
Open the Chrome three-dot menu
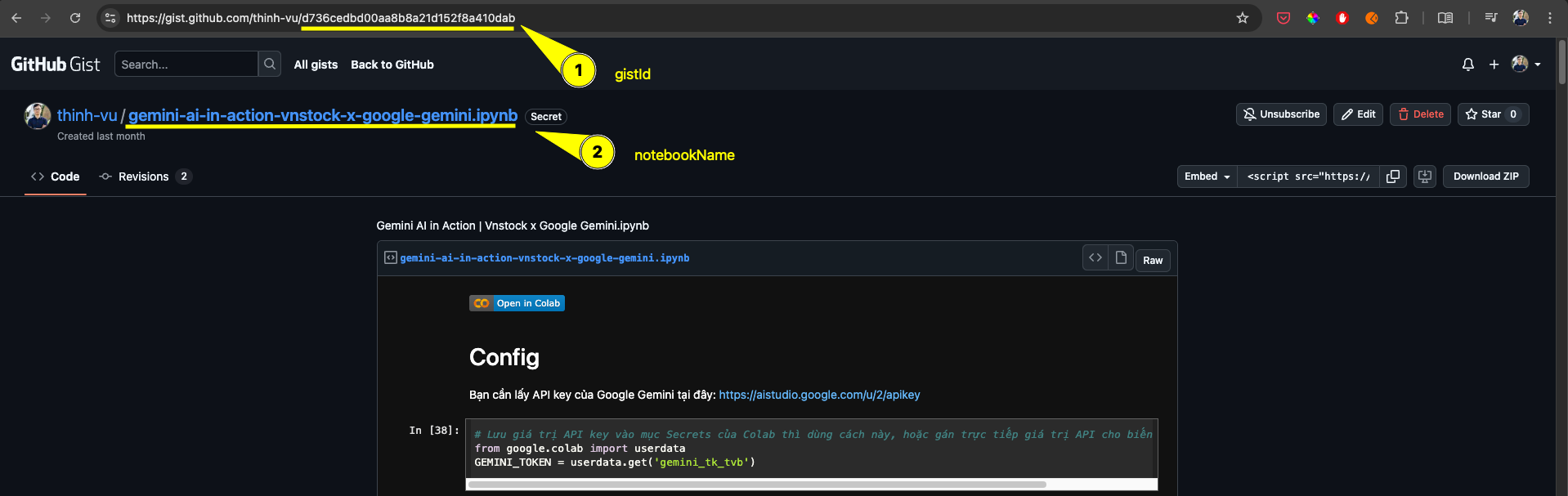coord(1550,18)
